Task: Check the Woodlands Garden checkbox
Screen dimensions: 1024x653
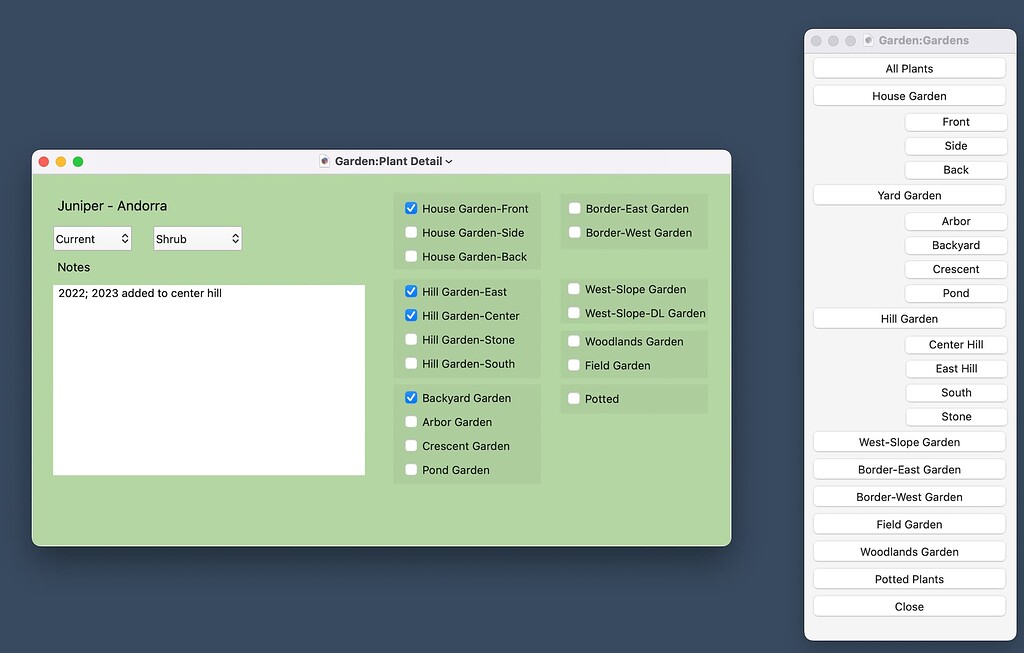Action: 576,341
